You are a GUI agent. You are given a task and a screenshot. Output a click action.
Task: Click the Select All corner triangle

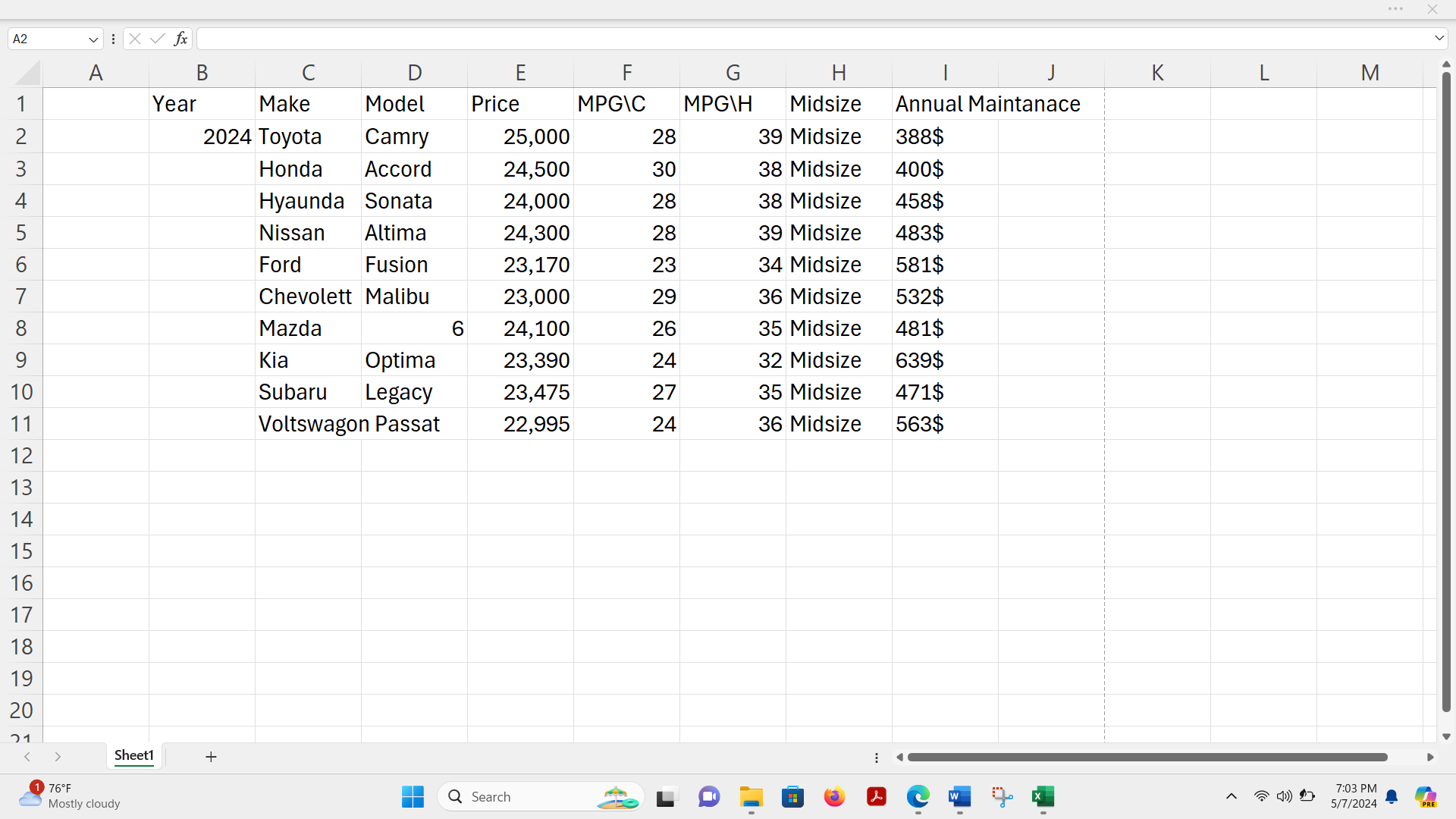[28, 73]
